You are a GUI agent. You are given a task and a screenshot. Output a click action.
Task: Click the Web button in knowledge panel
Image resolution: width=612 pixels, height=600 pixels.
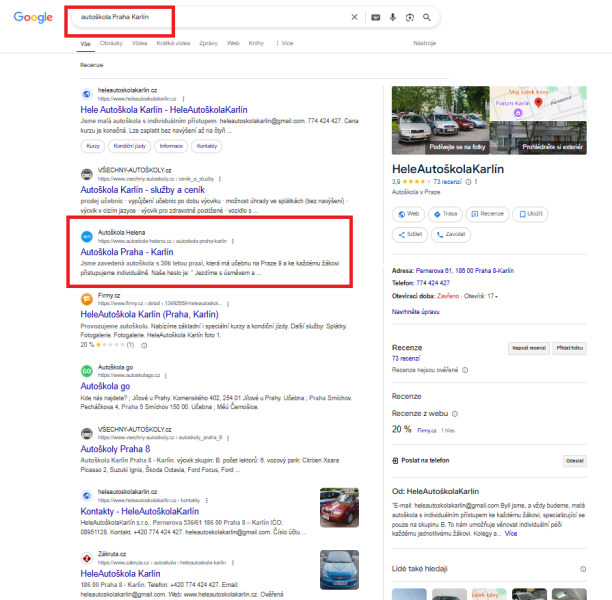(408, 214)
